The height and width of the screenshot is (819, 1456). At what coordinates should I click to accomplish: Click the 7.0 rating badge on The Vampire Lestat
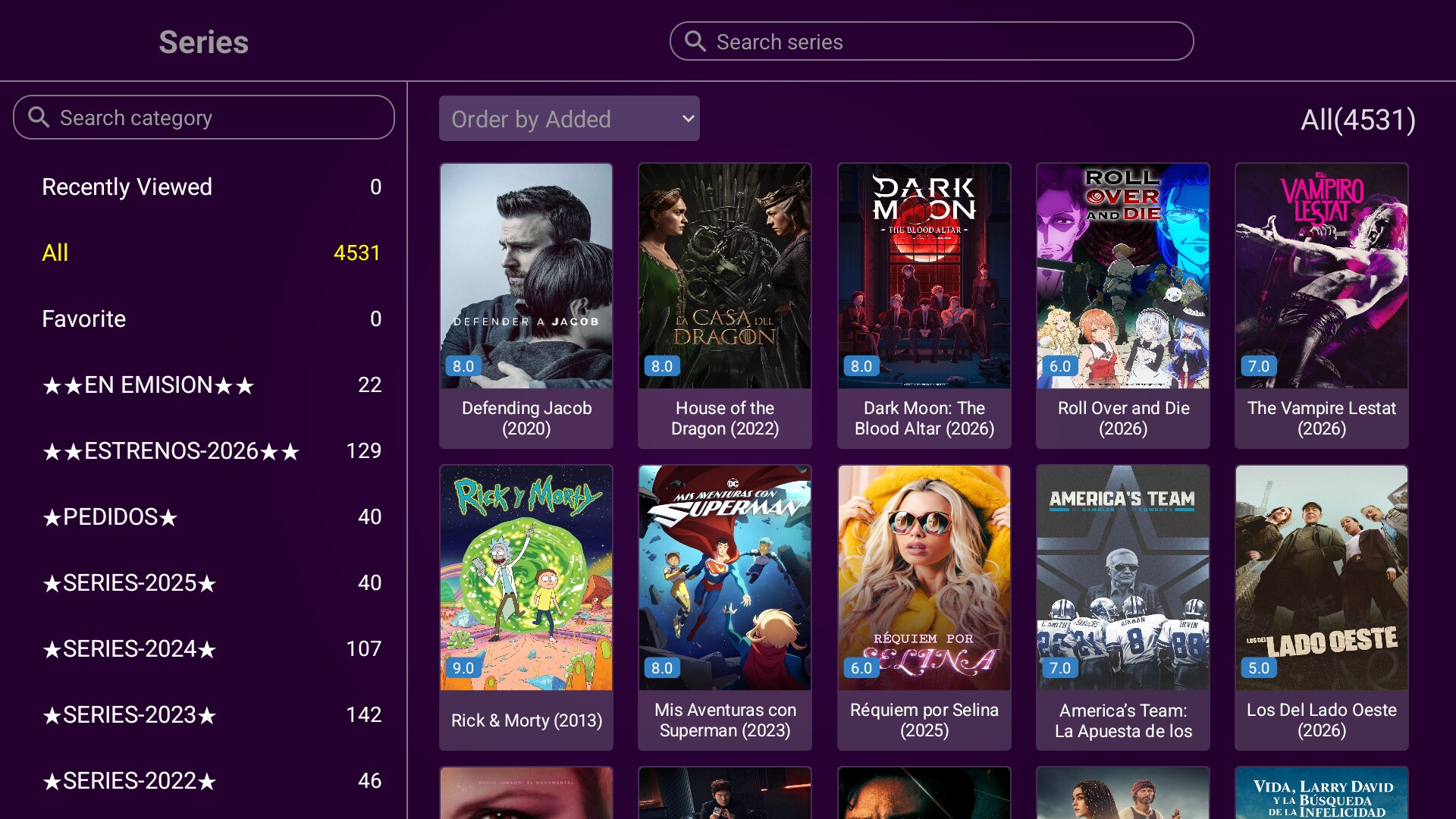pos(1258,366)
